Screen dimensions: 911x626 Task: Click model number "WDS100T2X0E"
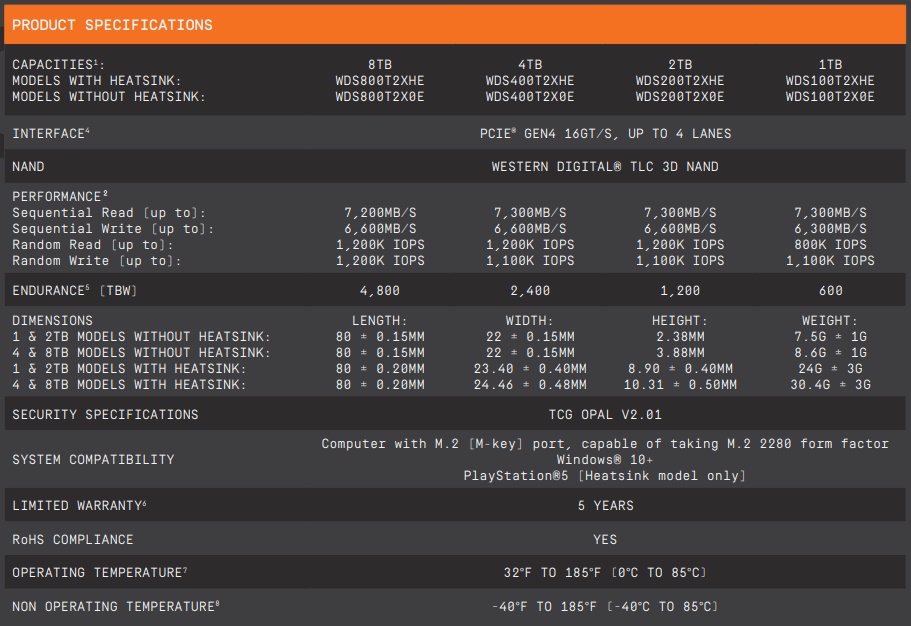coord(830,97)
